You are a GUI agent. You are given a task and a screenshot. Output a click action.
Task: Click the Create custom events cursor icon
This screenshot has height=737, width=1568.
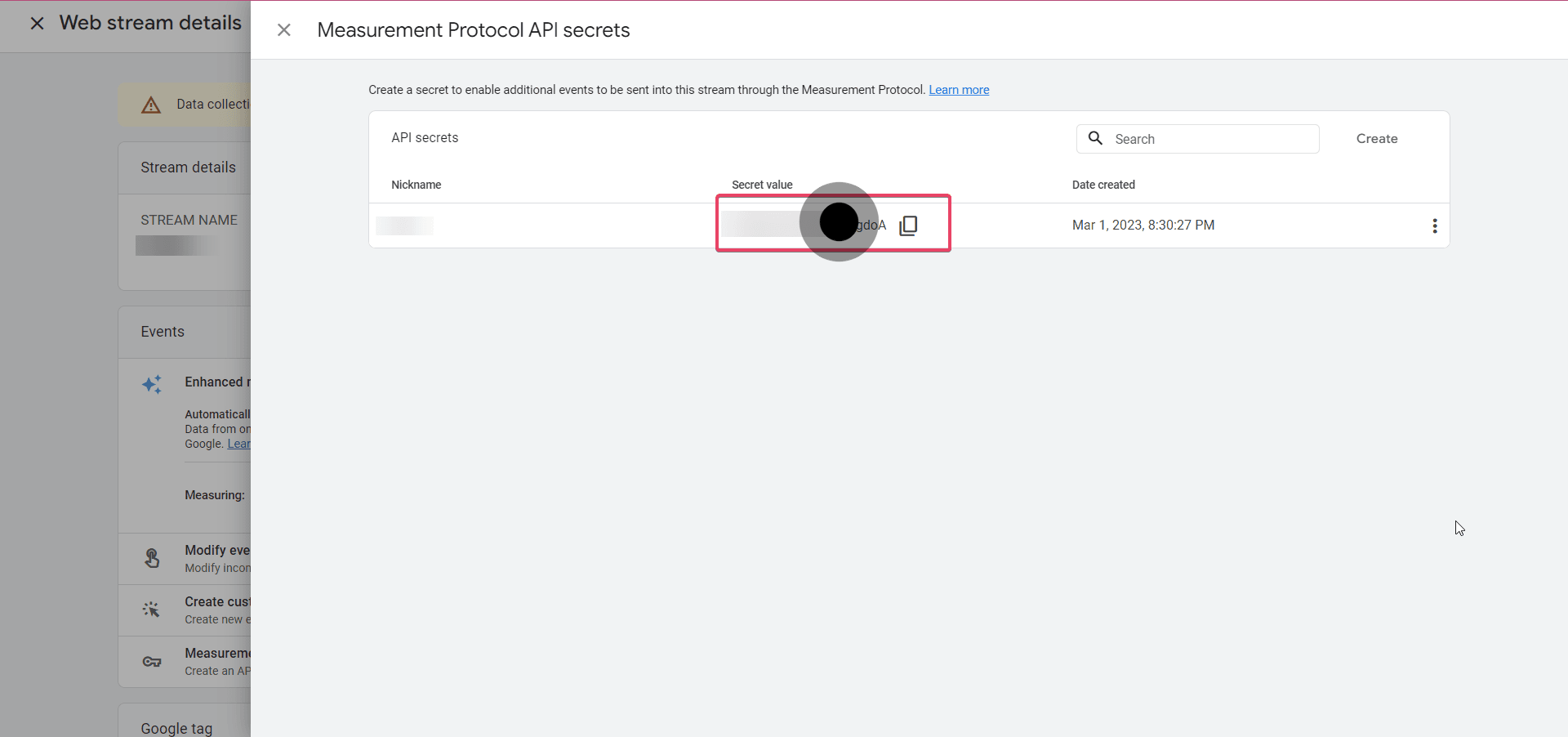152,610
